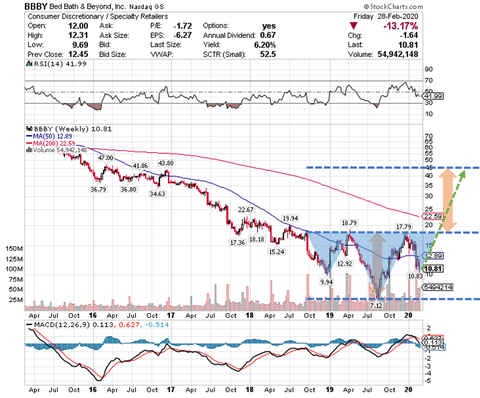Click the 19.94 price peak label
This screenshot has width=480, height=398.
pos(290,219)
